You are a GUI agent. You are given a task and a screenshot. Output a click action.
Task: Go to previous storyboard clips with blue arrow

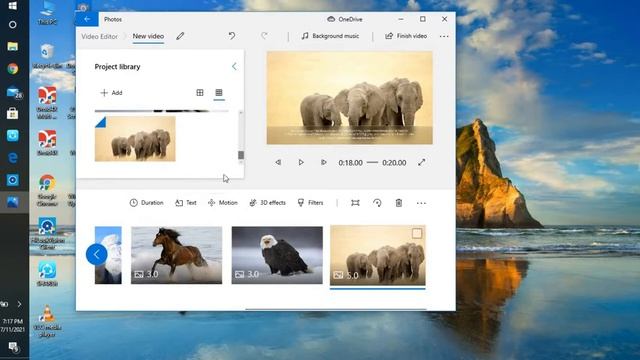[97, 254]
